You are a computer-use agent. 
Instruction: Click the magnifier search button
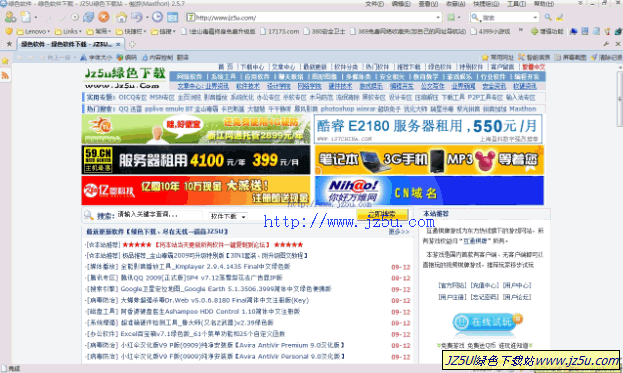[548, 17]
